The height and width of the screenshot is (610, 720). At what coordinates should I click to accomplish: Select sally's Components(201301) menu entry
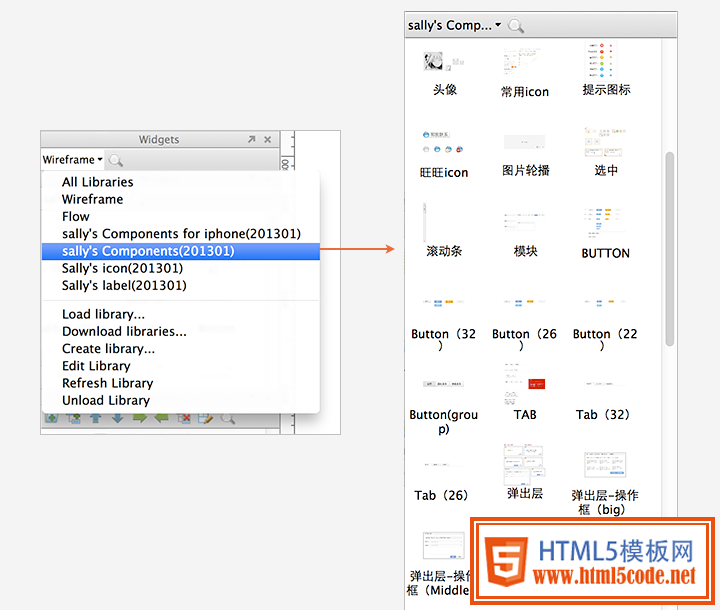point(147,251)
